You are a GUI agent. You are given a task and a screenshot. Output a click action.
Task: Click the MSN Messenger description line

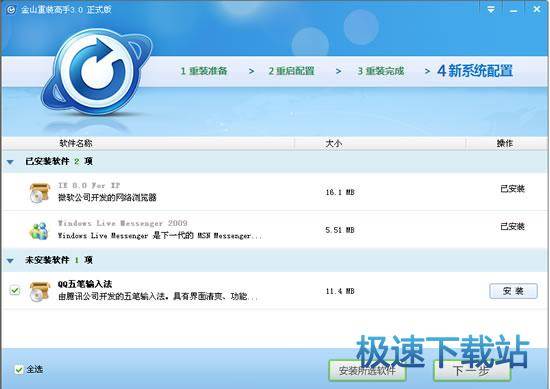point(160,236)
